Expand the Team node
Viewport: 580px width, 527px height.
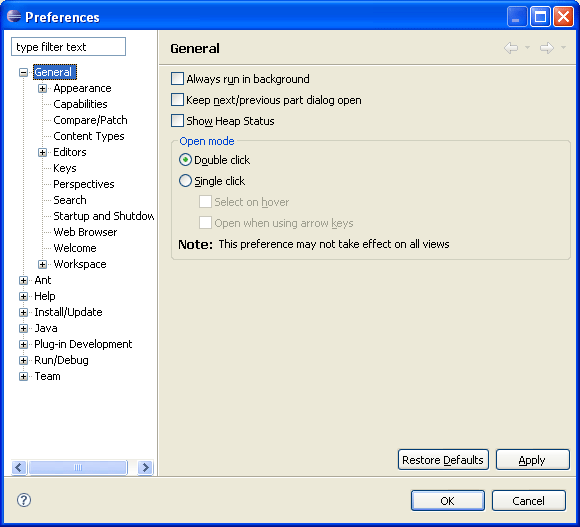[23, 376]
